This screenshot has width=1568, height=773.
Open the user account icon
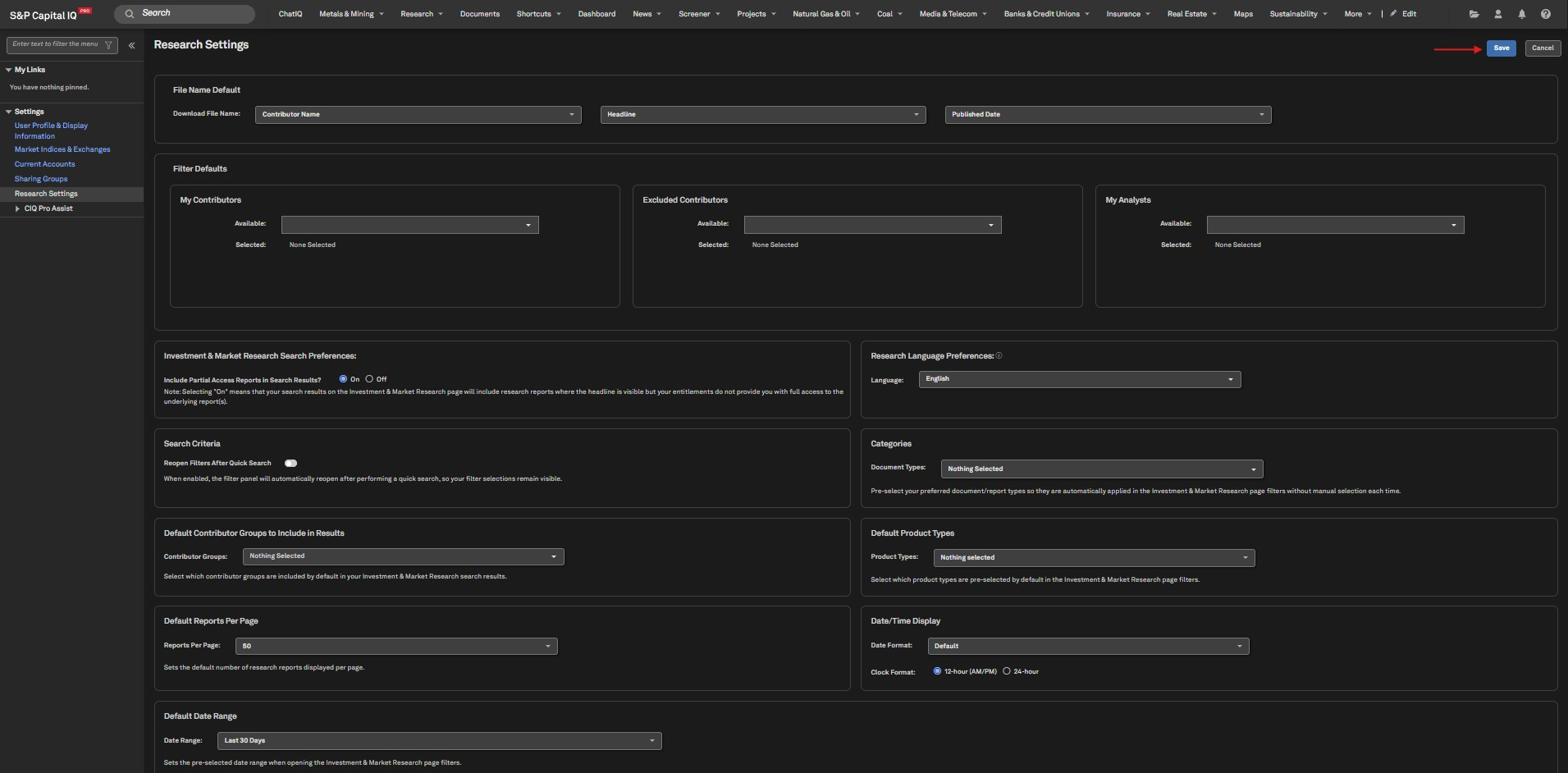click(x=1497, y=14)
